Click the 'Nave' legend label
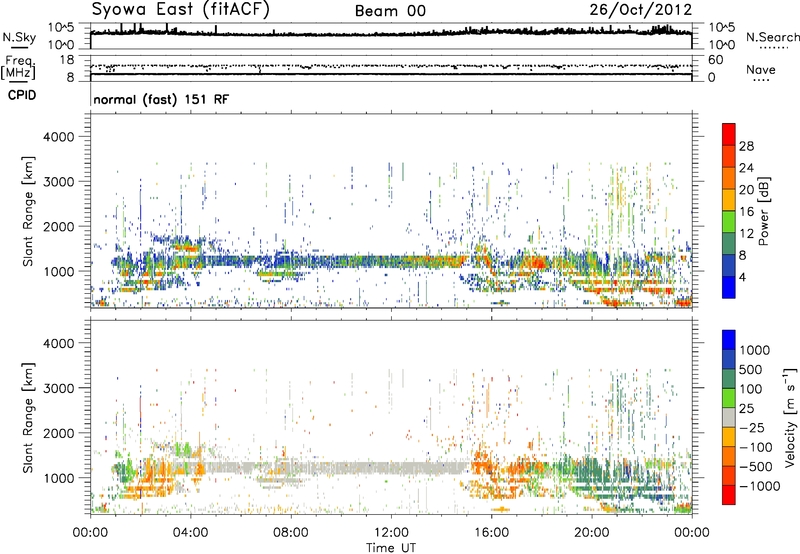Image resolution: width=800 pixels, height=554 pixels. pyautogui.click(x=761, y=70)
